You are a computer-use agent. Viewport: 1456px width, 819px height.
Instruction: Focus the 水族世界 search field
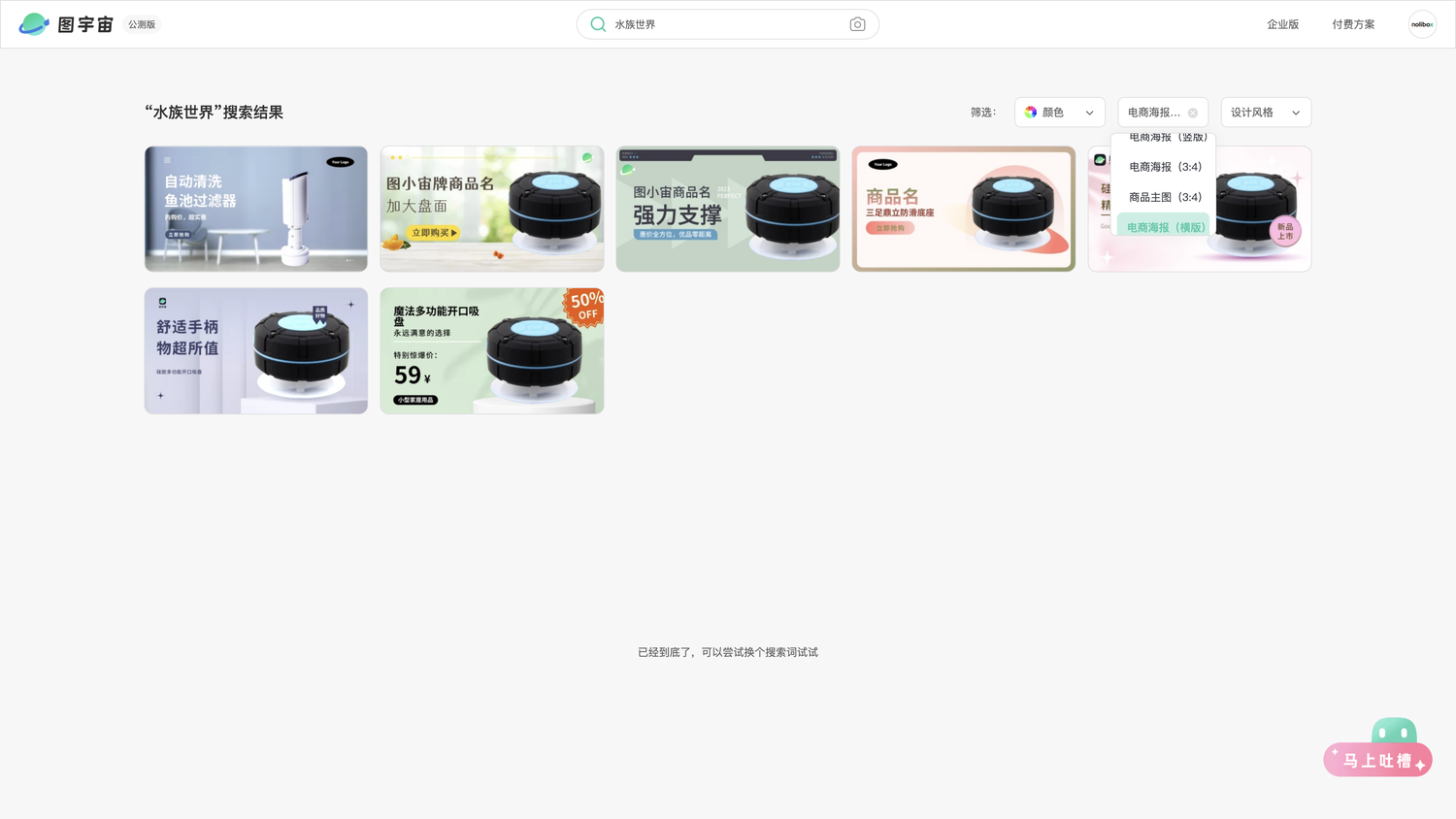(727, 24)
